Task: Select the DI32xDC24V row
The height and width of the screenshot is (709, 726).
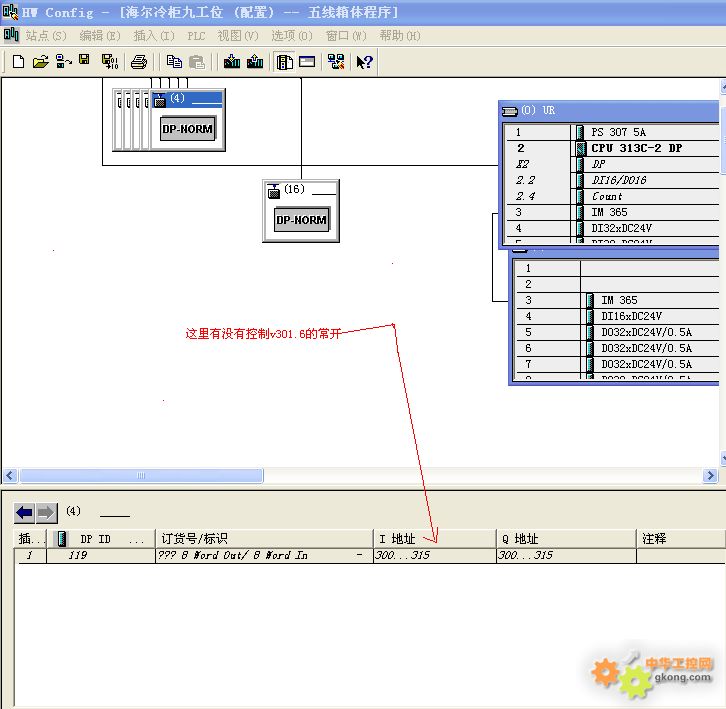Action: [x=611, y=228]
